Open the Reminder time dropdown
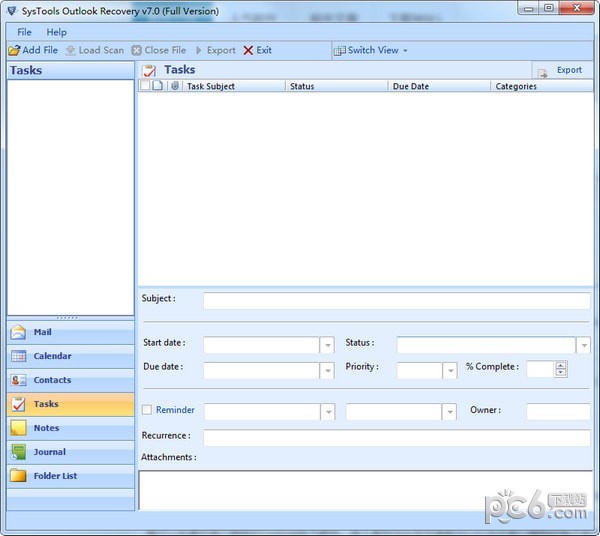Screen dimensions: 600x536 coord(450,412)
